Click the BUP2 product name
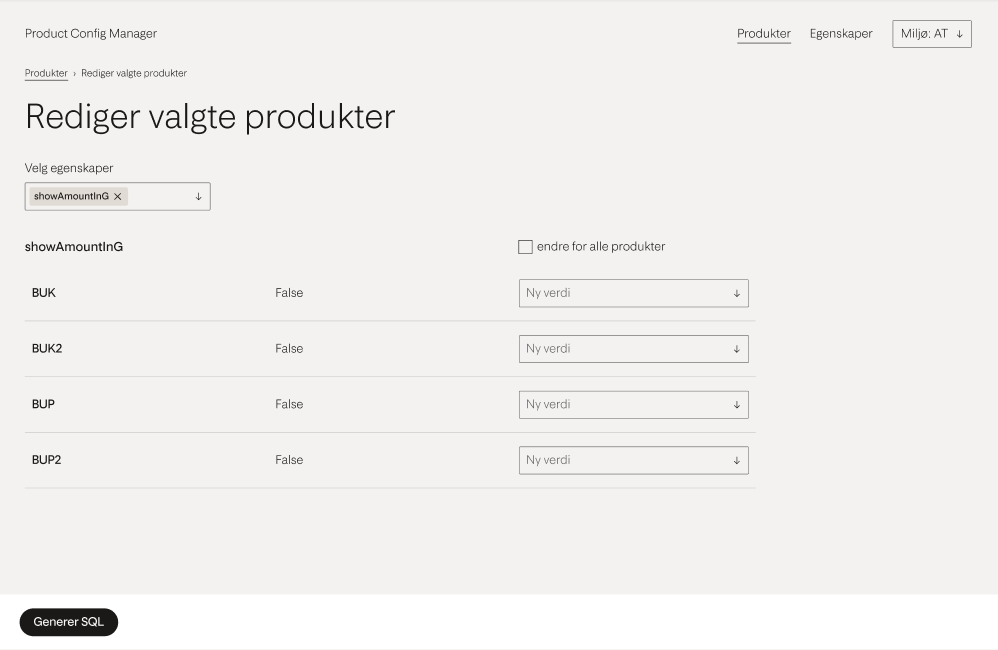Viewport: 998px width, 650px height. (46, 460)
